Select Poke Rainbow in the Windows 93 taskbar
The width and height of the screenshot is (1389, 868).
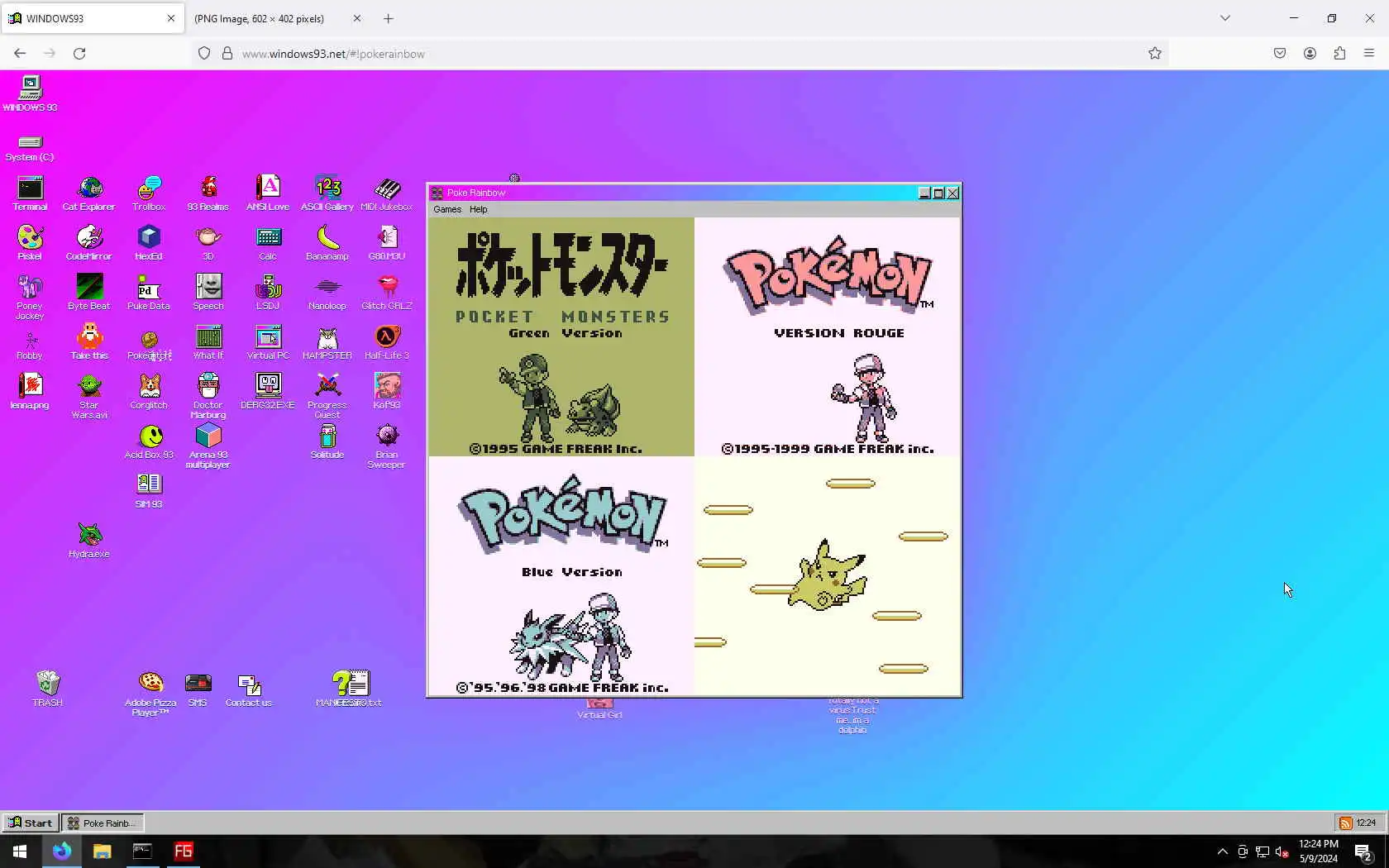point(103,823)
